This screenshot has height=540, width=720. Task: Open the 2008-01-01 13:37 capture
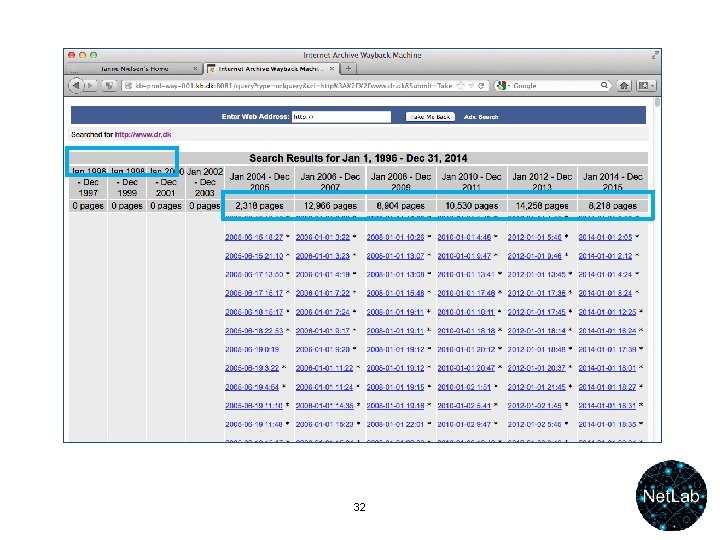395,256
